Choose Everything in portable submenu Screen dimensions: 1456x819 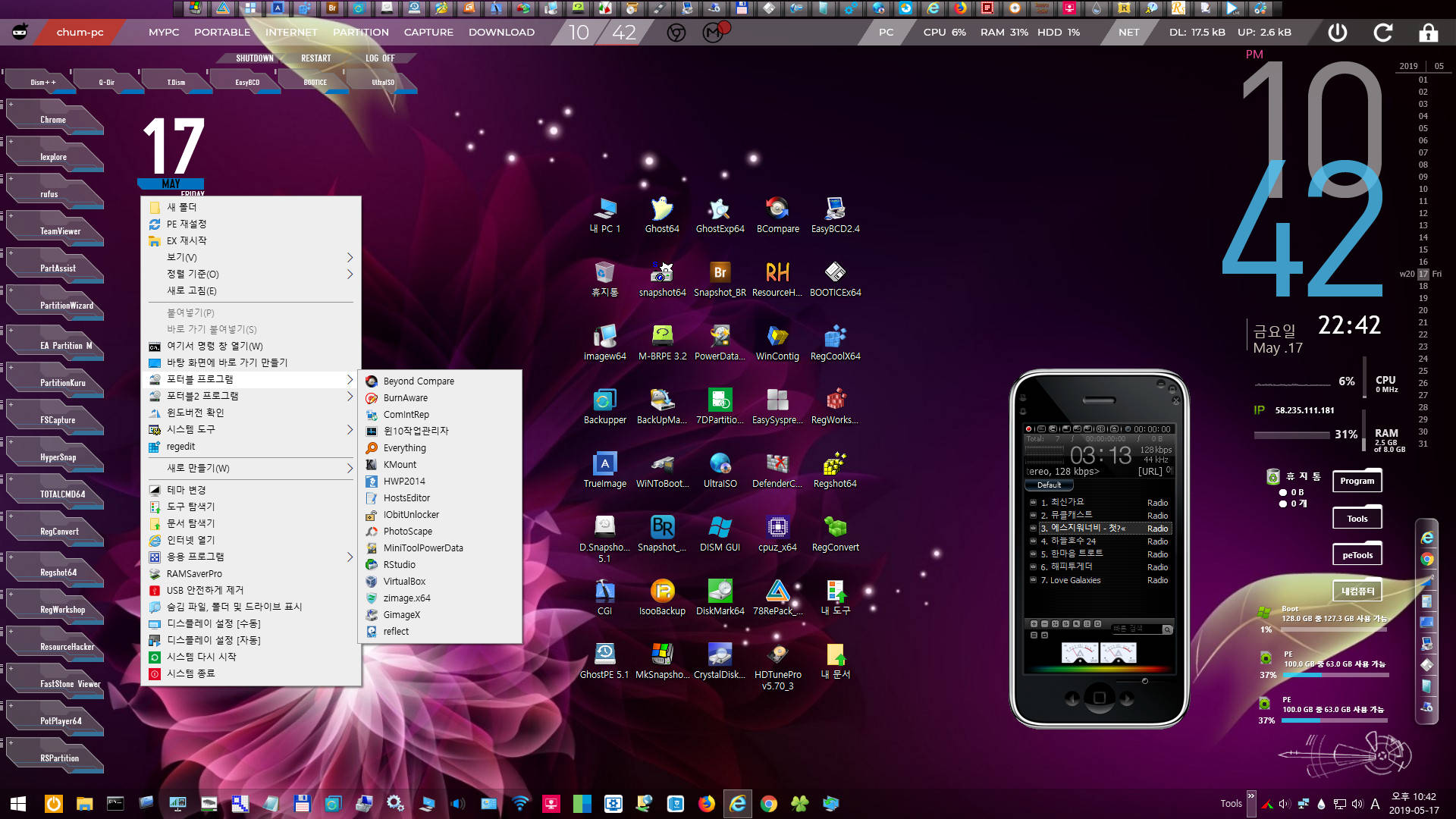coord(440,448)
